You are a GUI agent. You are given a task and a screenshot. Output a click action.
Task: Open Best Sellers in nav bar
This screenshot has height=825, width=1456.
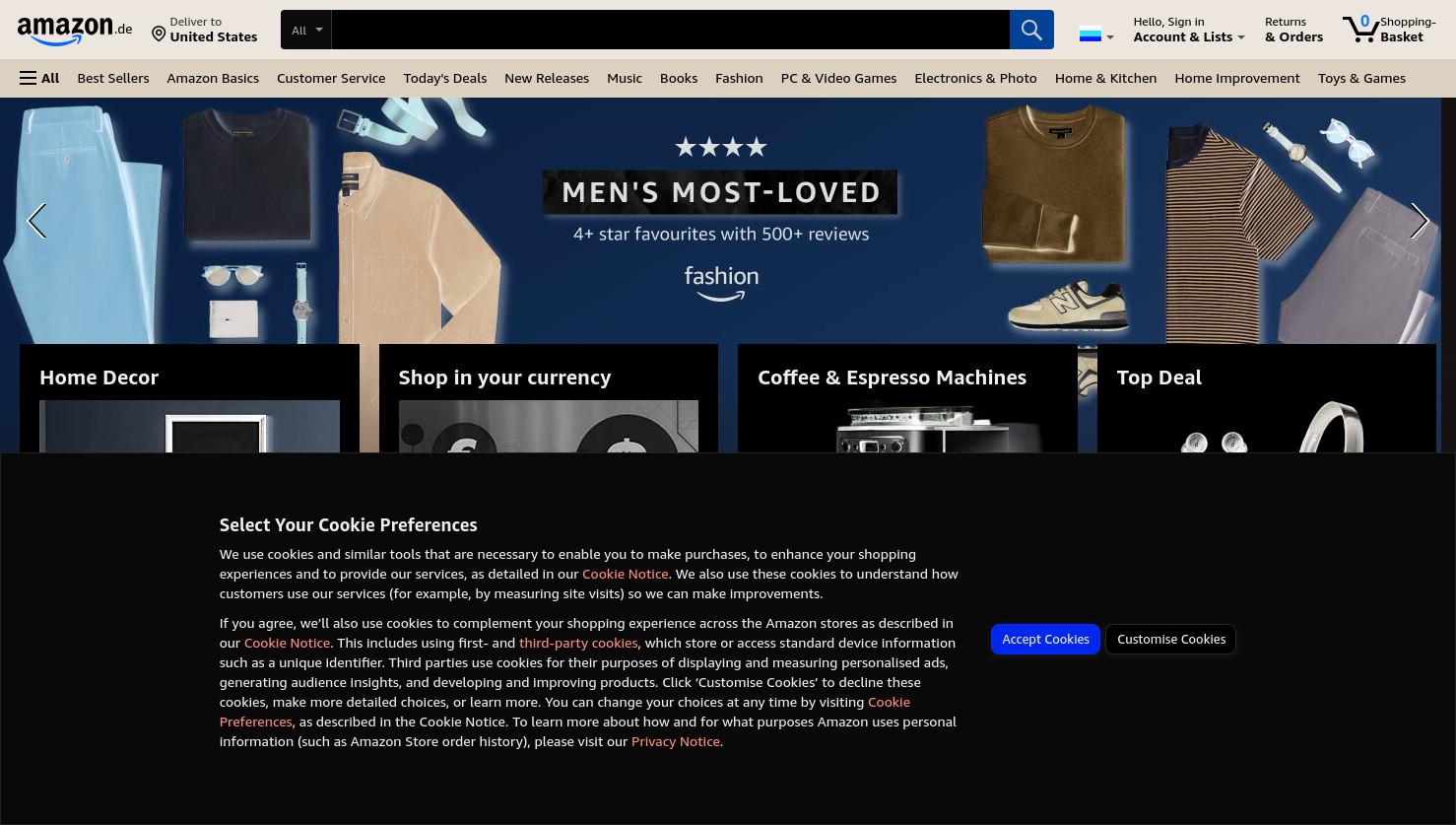[113, 78]
